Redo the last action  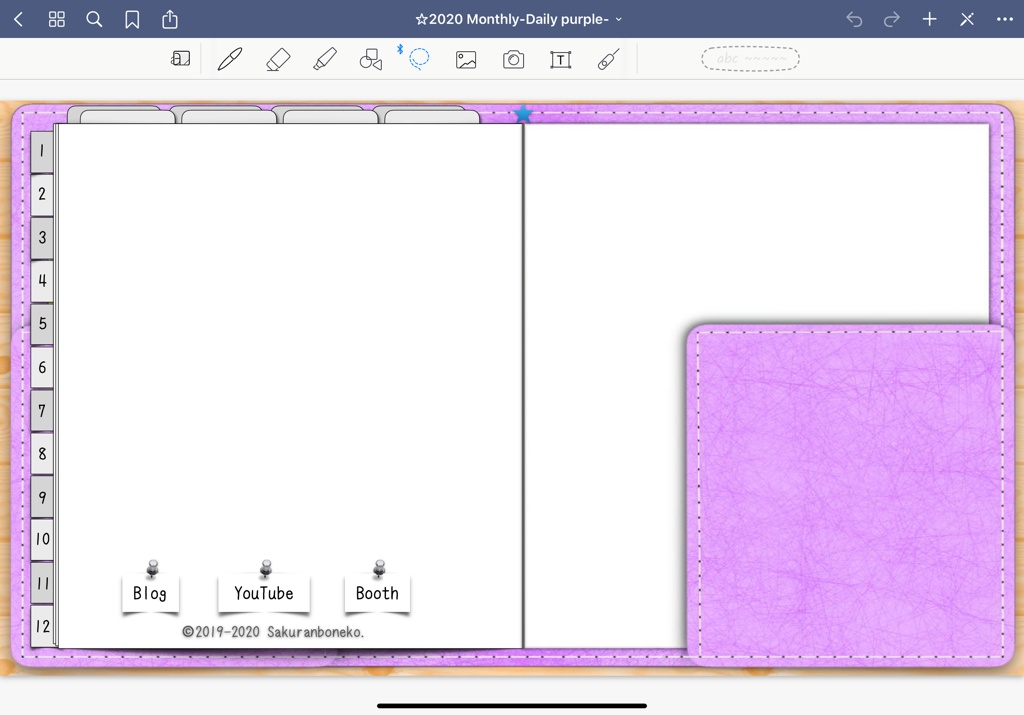pos(891,20)
